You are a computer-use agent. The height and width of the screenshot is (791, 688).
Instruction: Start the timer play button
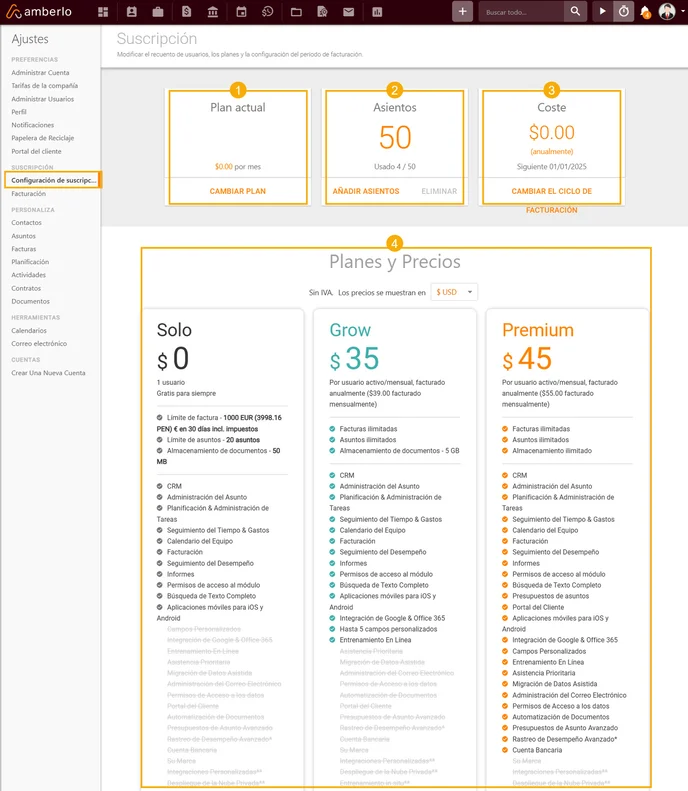[x=602, y=12]
